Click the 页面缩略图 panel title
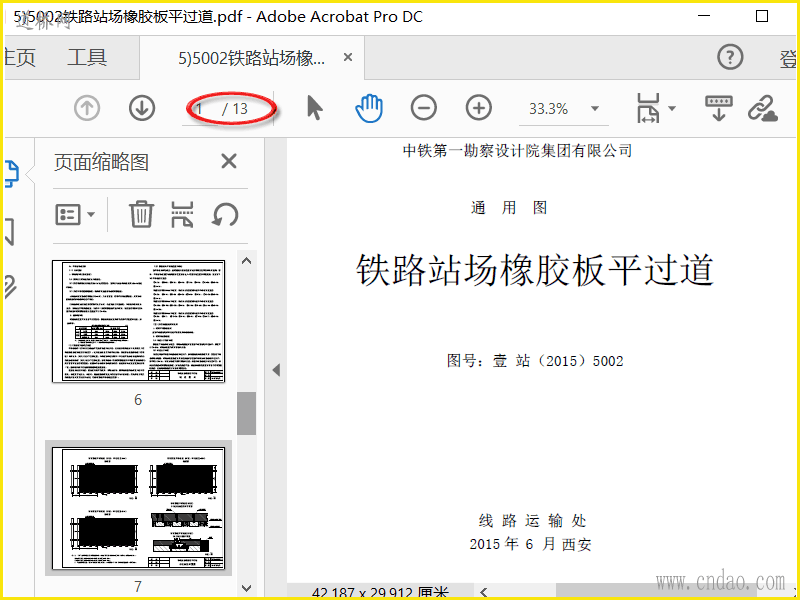The image size is (800, 600). (101, 163)
